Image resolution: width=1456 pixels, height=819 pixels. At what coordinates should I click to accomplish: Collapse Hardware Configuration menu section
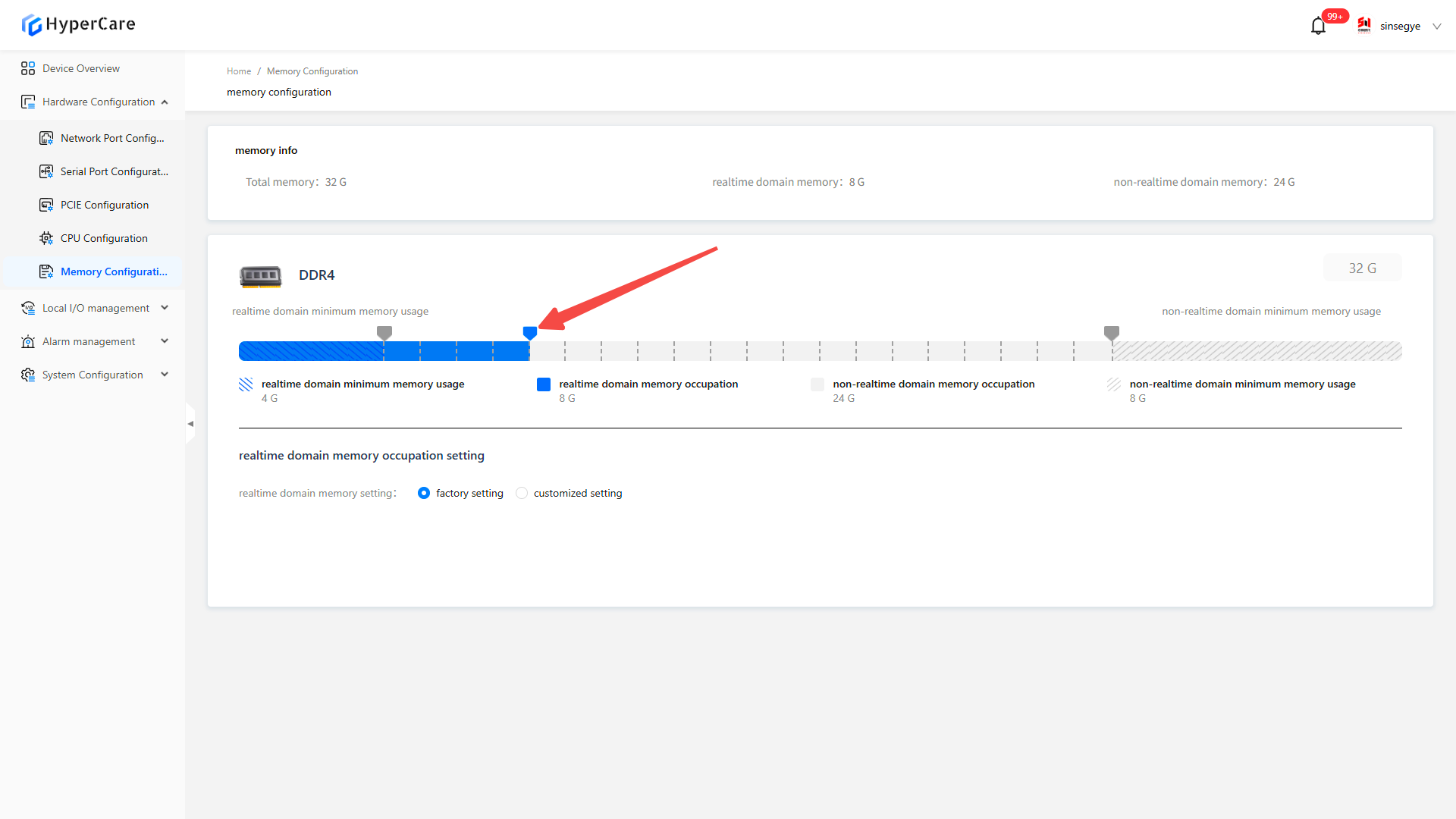point(165,102)
